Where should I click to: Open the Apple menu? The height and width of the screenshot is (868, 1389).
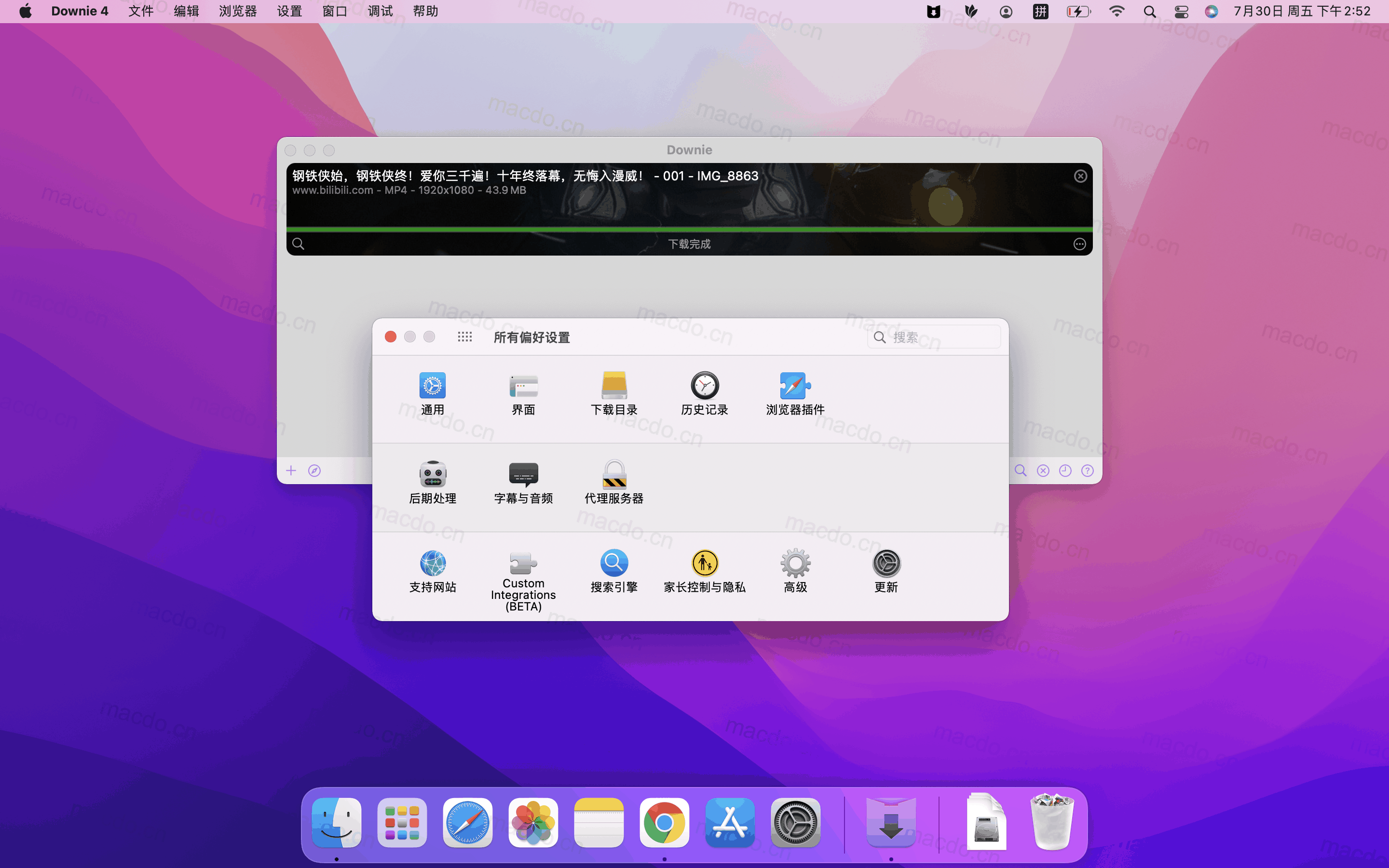click(25, 12)
